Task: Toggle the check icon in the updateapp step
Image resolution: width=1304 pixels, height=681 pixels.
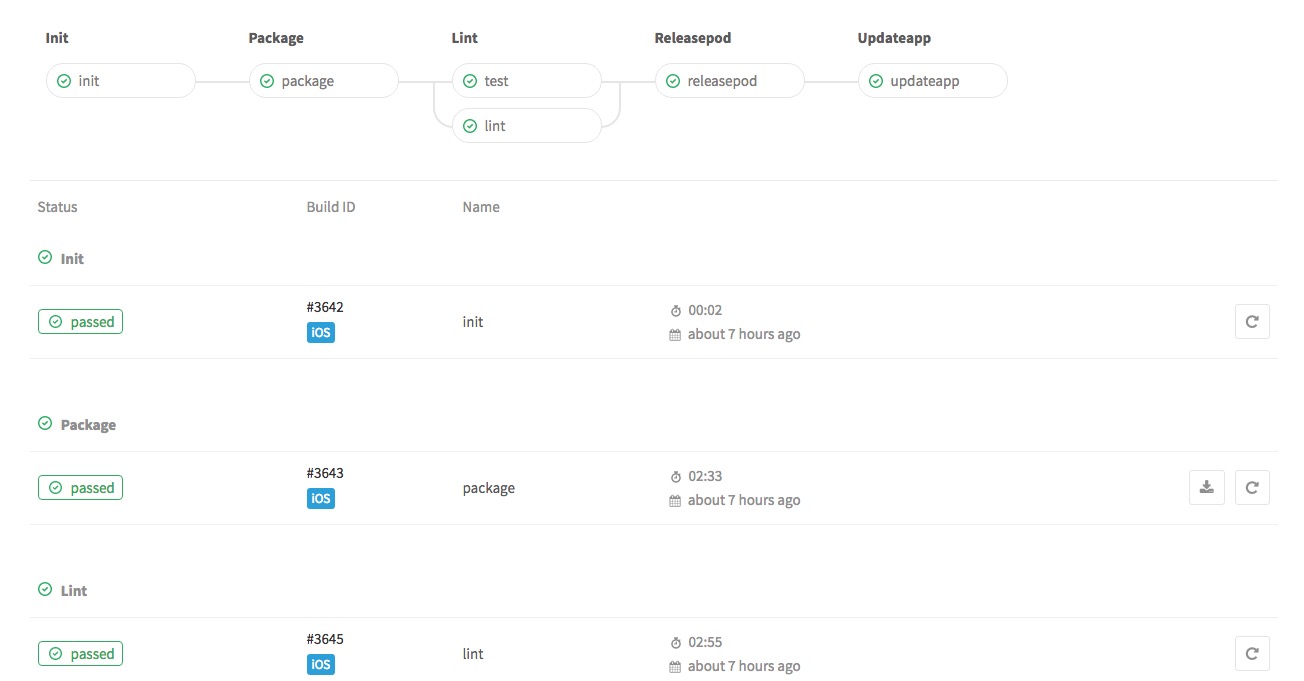Action: [875, 81]
